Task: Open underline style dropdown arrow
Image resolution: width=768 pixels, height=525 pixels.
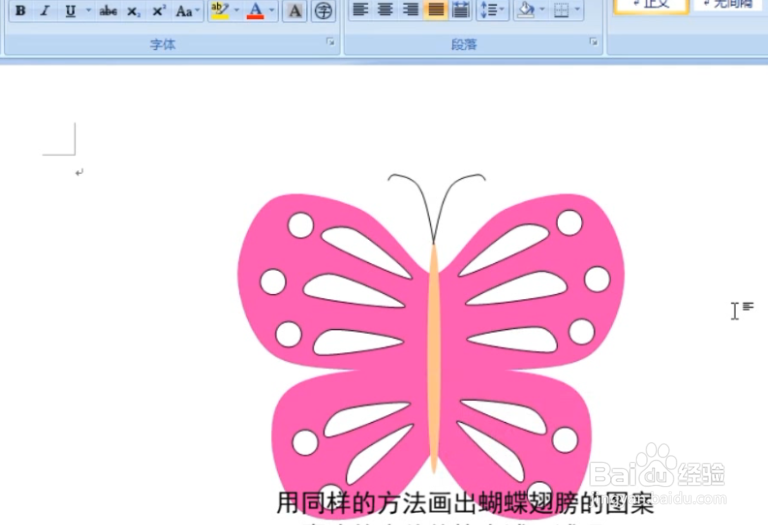Action: (89, 10)
